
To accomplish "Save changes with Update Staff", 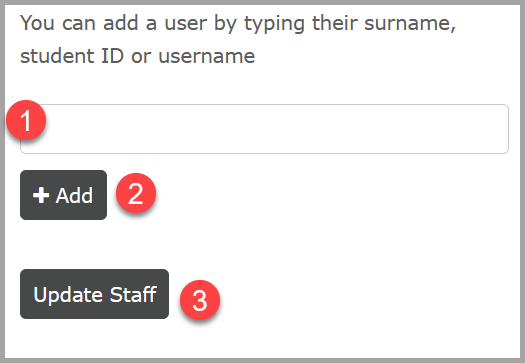I will tap(94, 294).
